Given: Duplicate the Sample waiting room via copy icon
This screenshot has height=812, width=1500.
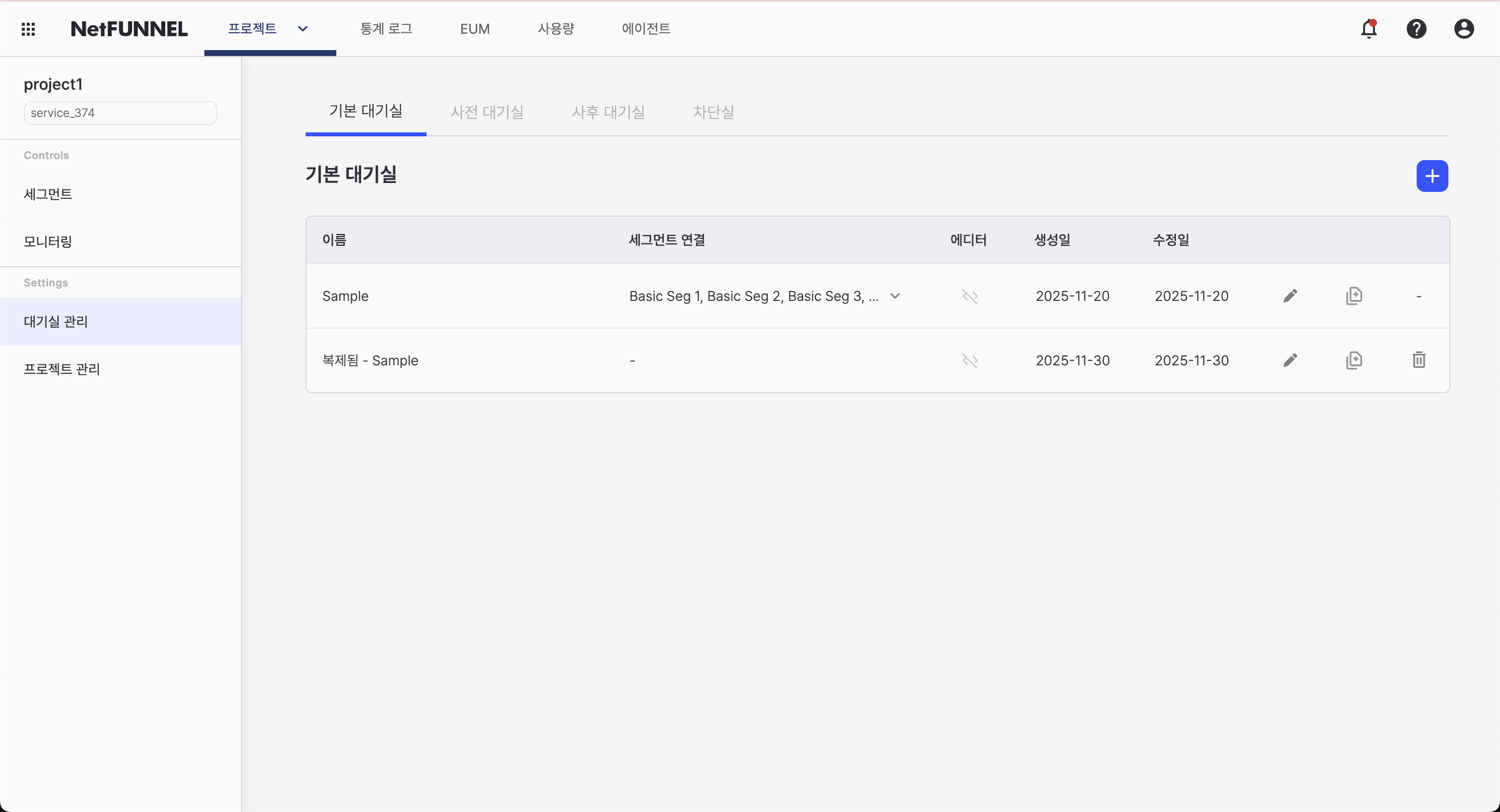Looking at the screenshot, I should pyautogui.click(x=1355, y=295).
